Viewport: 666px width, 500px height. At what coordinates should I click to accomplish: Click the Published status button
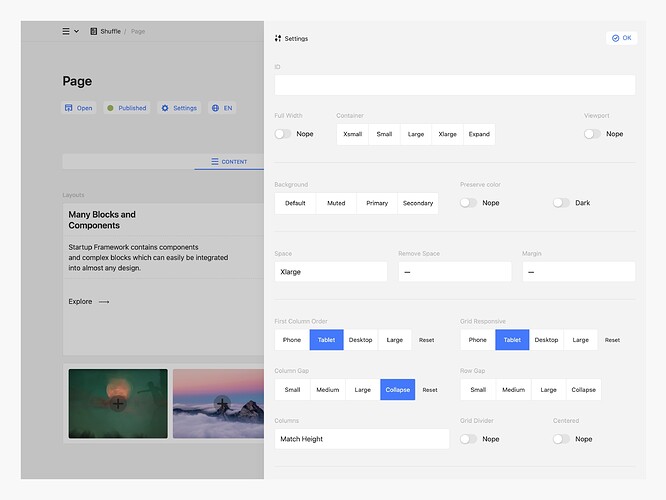(x=127, y=108)
